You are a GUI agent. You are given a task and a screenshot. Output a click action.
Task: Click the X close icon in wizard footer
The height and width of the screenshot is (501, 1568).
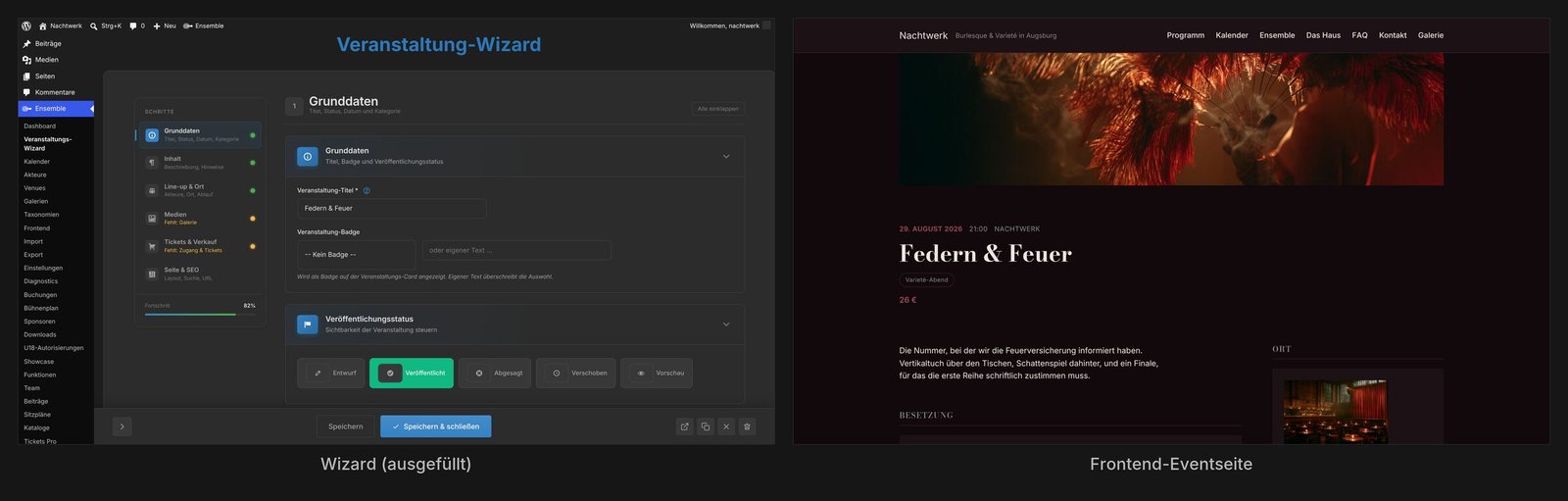726,426
